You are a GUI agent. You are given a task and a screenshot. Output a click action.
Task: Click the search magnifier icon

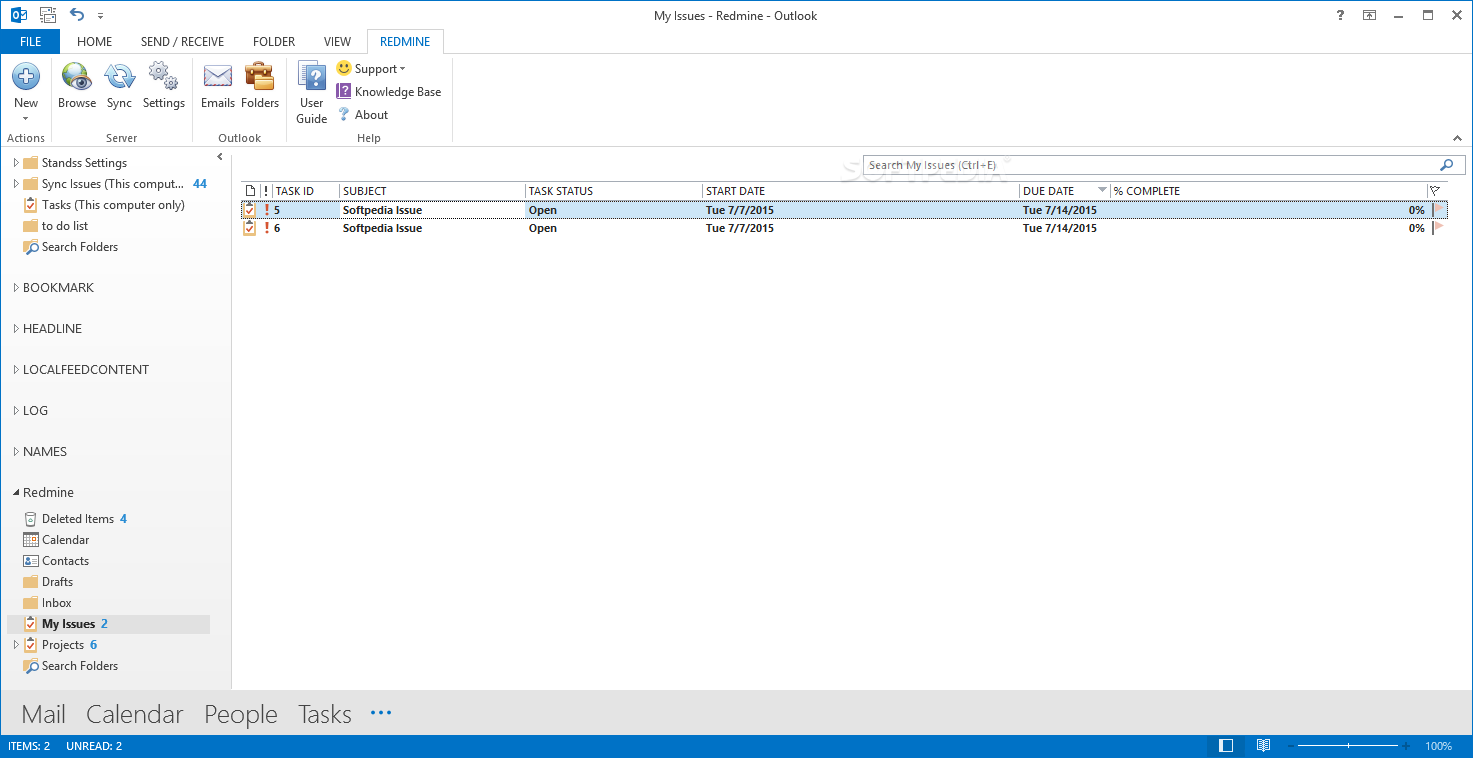click(x=1446, y=165)
